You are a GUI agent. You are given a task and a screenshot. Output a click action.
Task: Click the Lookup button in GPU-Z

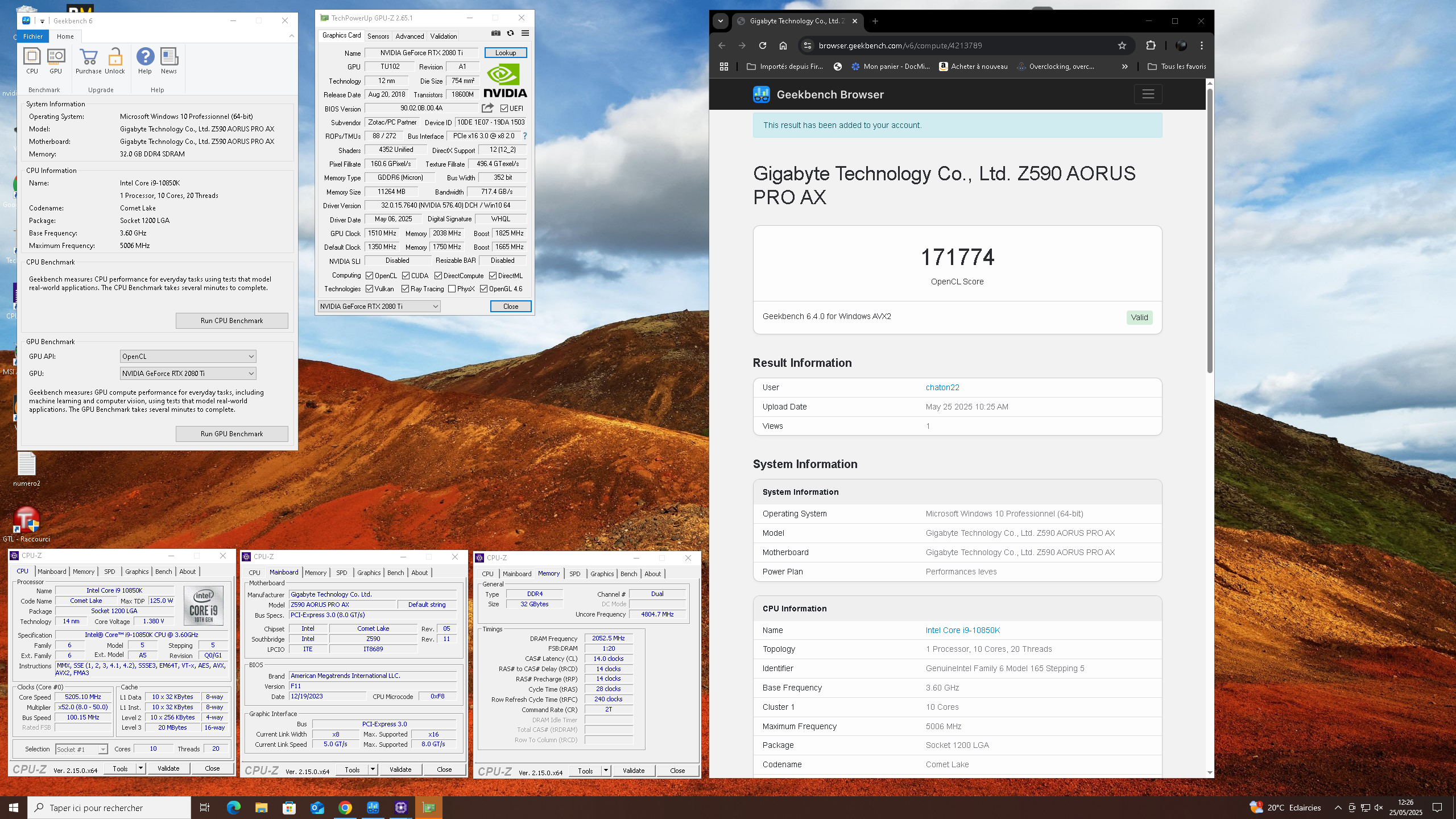click(x=506, y=53)
